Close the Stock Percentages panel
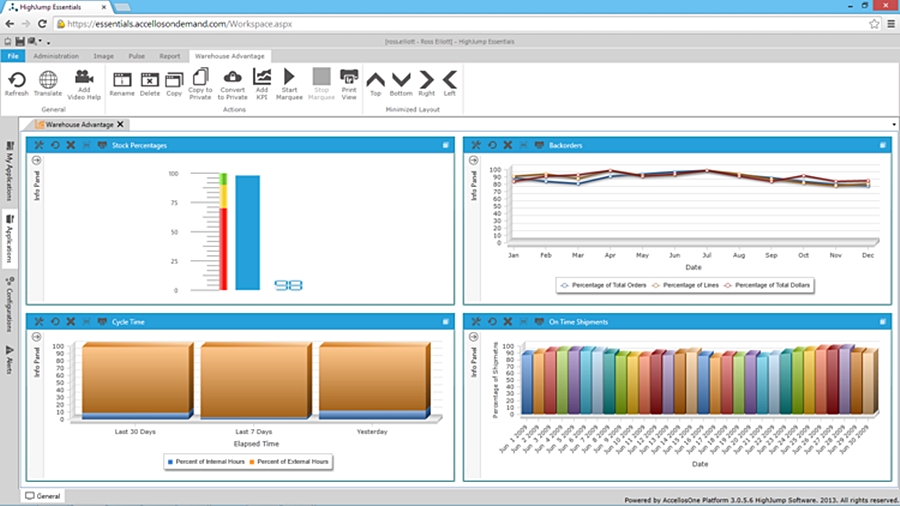Screen dimensions: 900x506 (71, 145)
